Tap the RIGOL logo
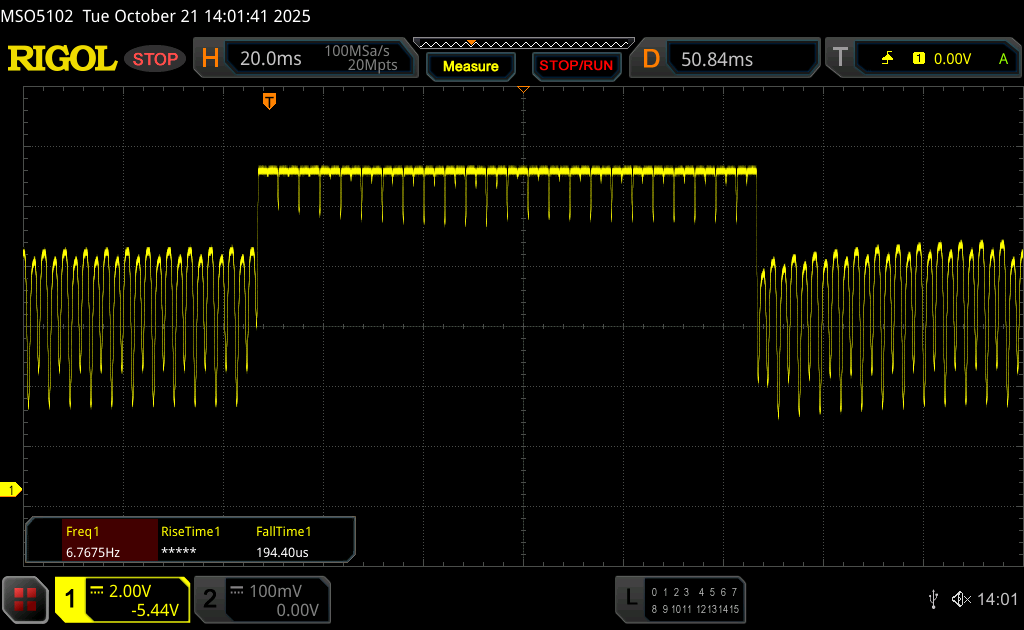The image size is (1024, 630). click(62, 59)
